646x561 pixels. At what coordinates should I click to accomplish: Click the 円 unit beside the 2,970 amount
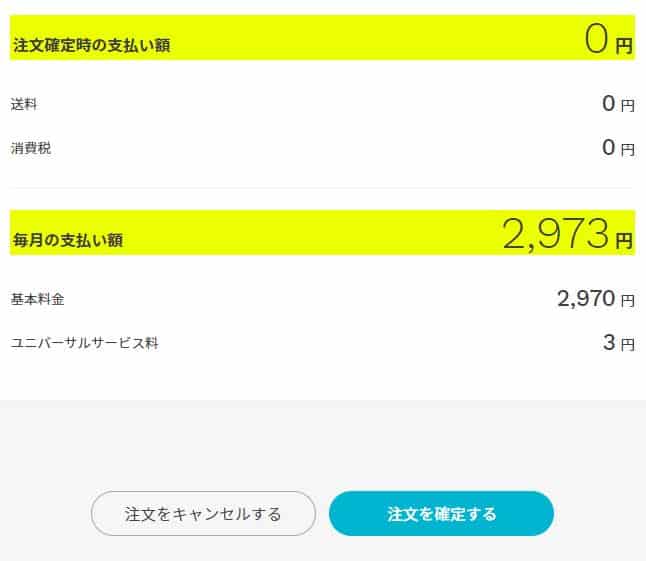coord(628,300)
